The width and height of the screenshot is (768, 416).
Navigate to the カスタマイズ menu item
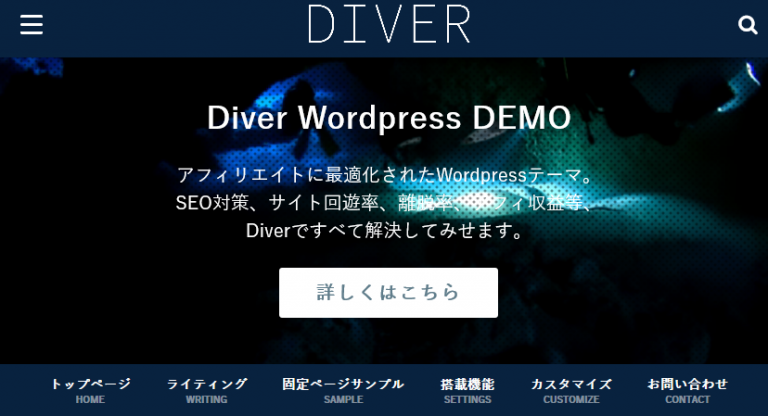pos(571,384)
